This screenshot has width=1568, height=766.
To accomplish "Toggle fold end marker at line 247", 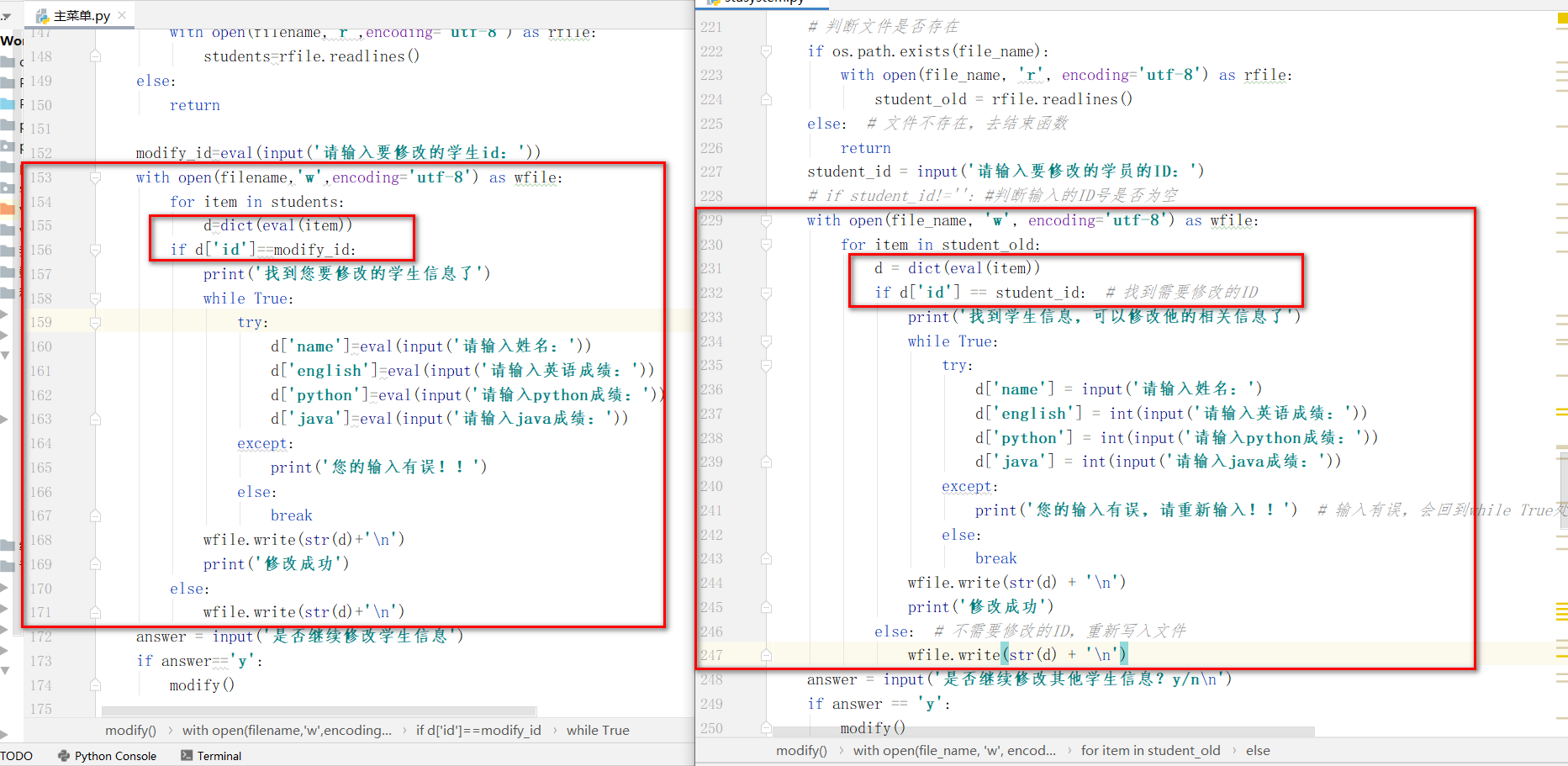I will (766, 655).
